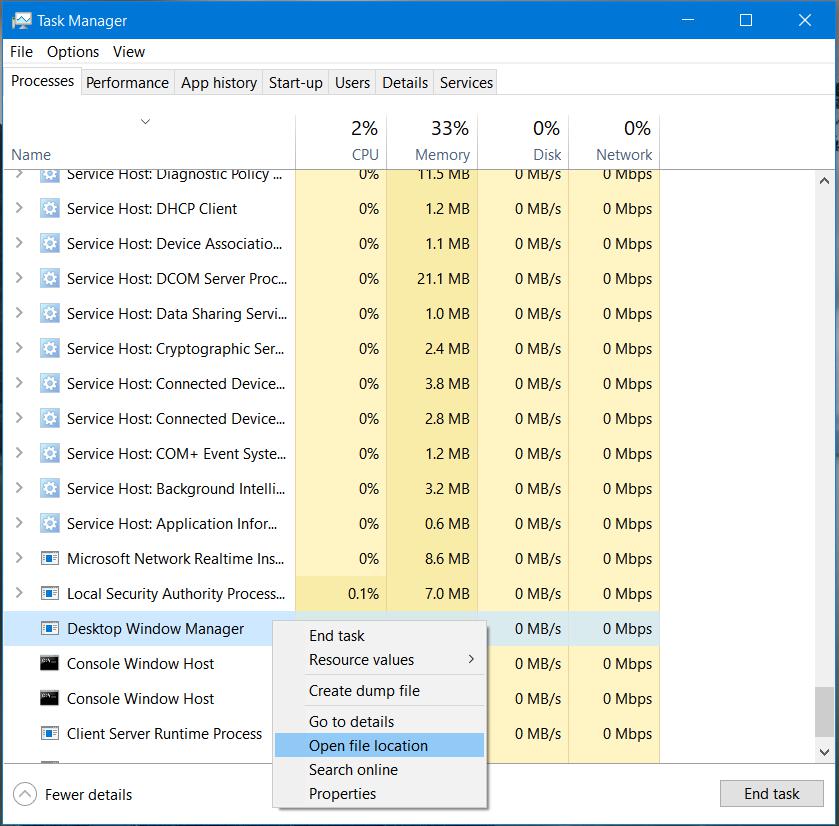Click the Fewer details link
The width and height of the screenshot is (839, 826).
(x=88, y=794)
